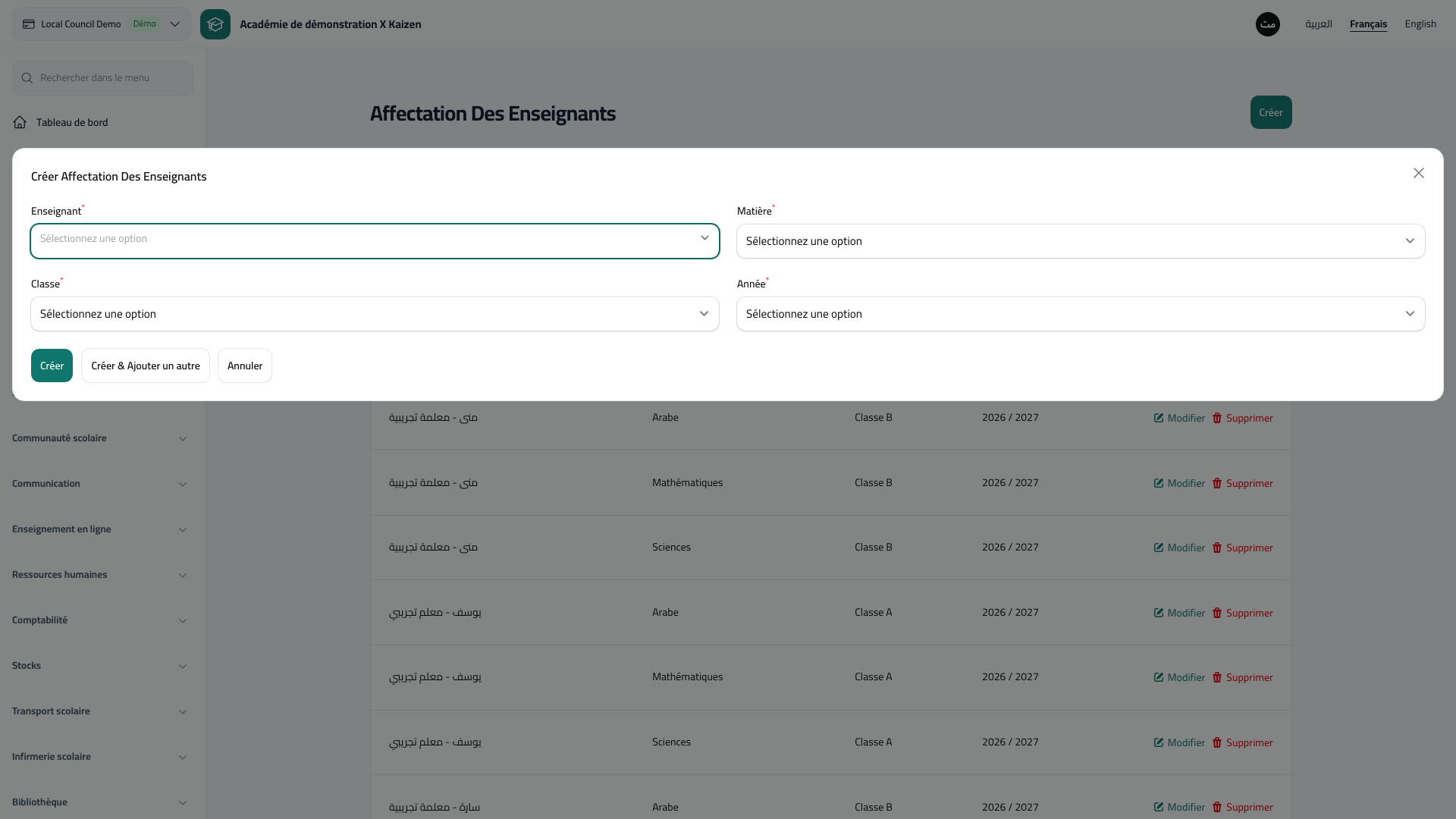Viewport: 1456px width, 819px height.
Task: Switch language to Français
Action: coord(1368,24)
